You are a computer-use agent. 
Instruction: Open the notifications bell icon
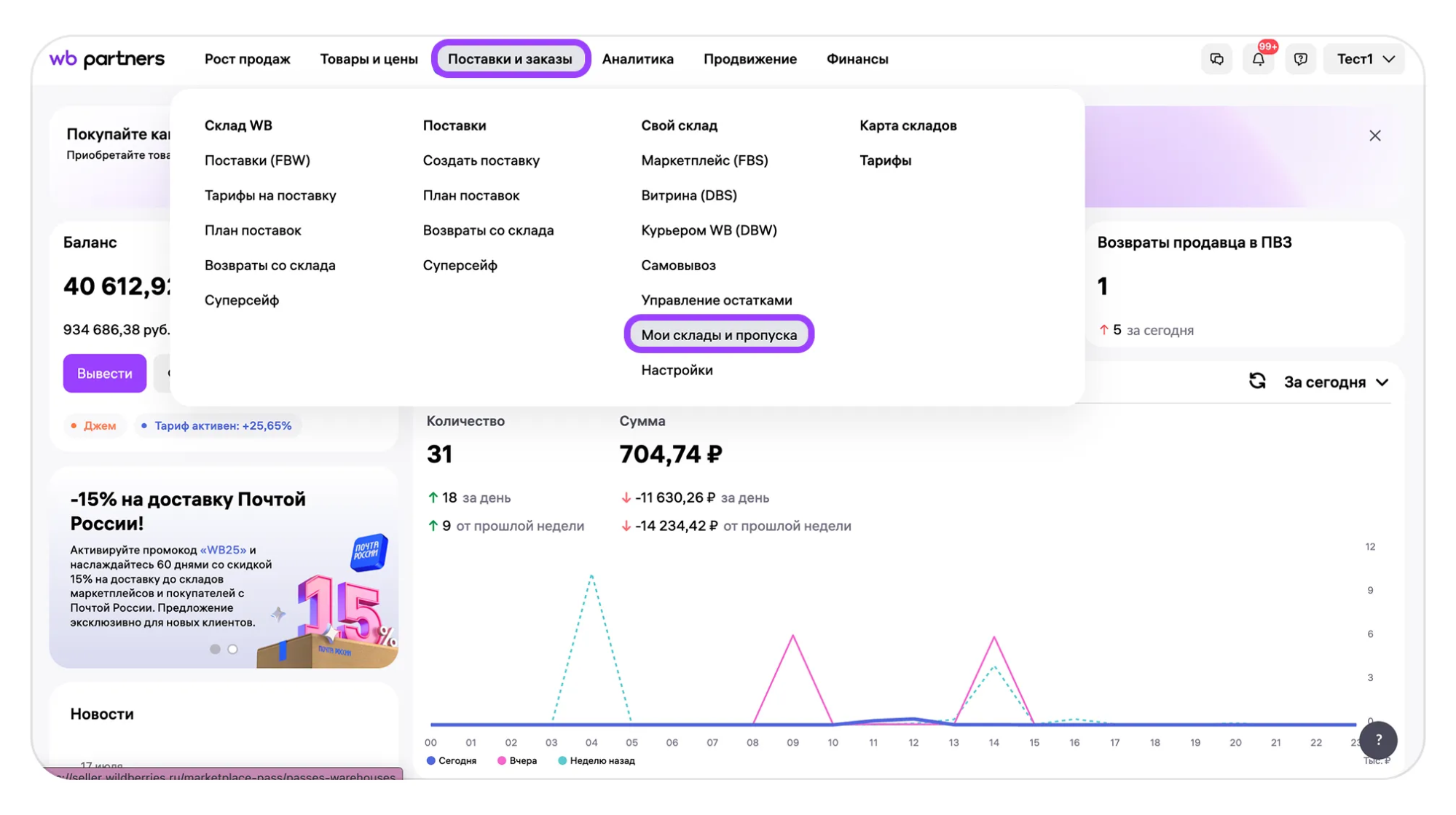click(x=1258, y=59)
